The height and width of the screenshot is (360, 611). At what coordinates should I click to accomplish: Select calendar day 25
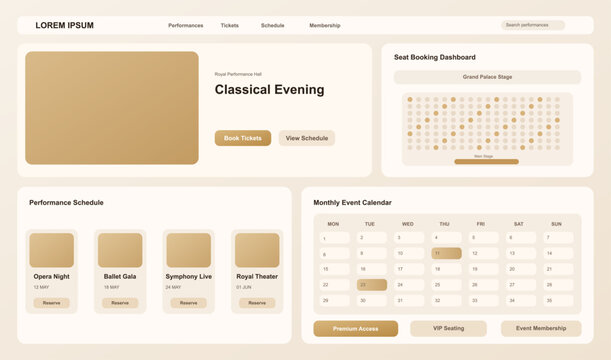pos(447,285)
